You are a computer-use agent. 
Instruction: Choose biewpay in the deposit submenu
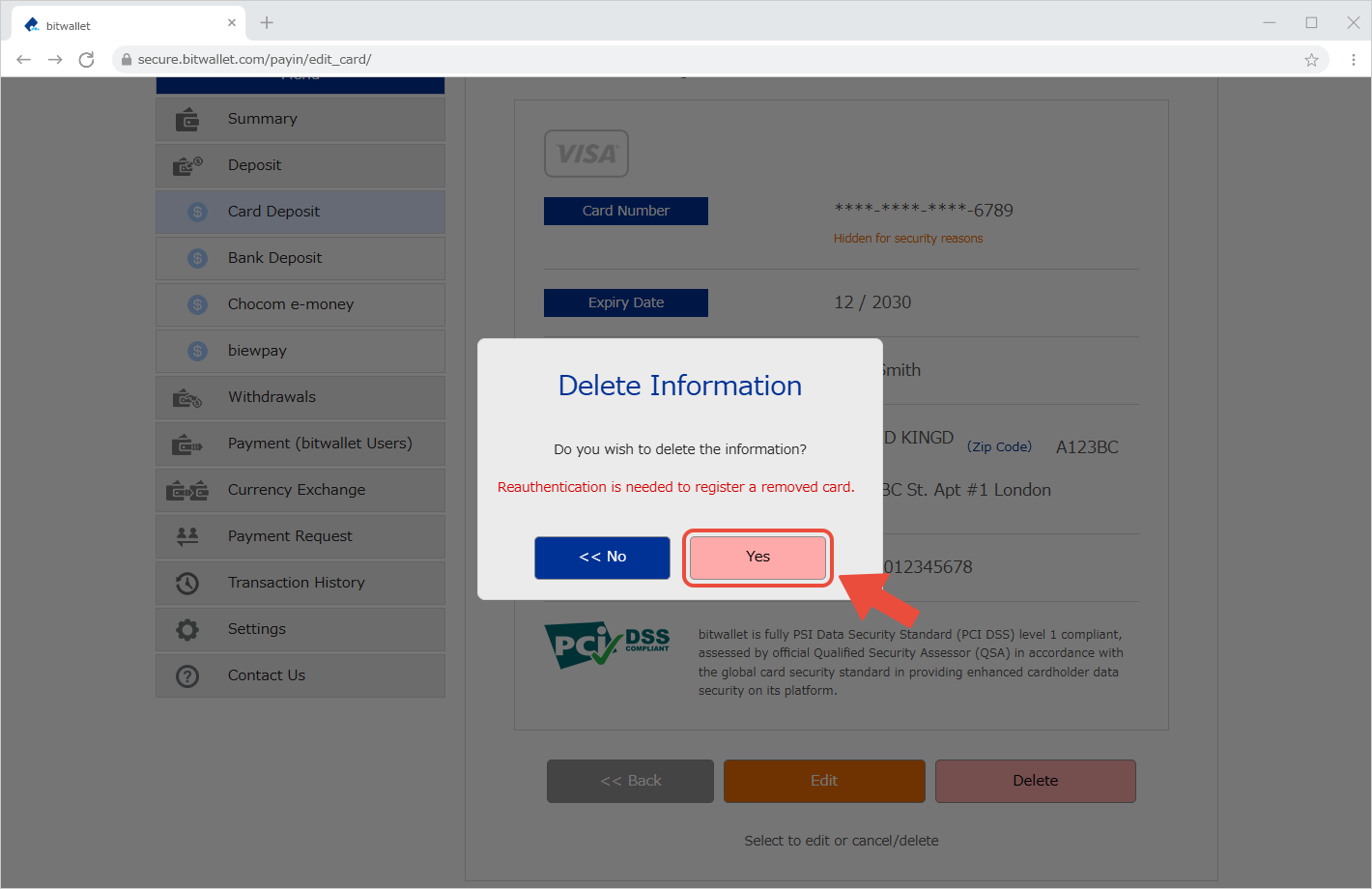tap(257, 351)
